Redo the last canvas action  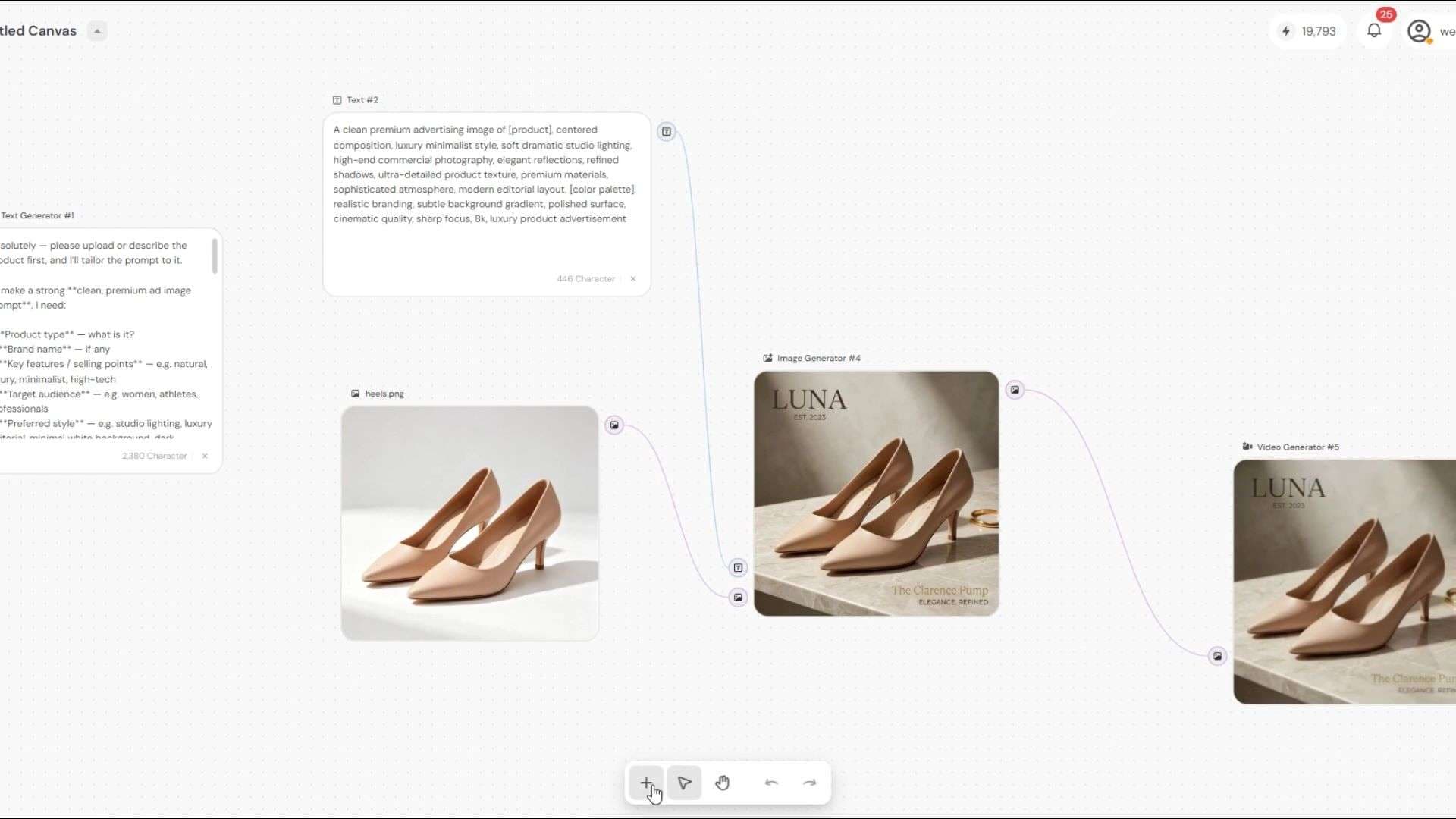pos(809,783)
